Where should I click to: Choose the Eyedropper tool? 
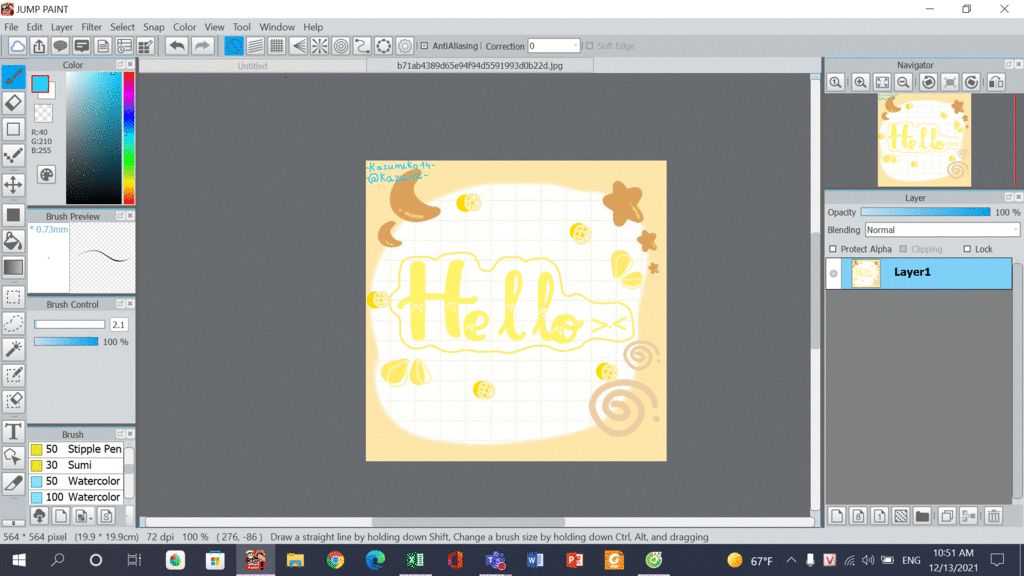[x=13, y=484]
